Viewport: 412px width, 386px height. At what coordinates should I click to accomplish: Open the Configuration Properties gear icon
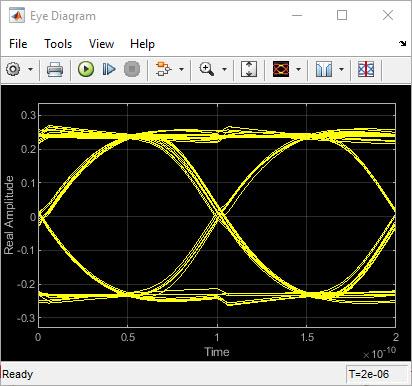point(13,69)
